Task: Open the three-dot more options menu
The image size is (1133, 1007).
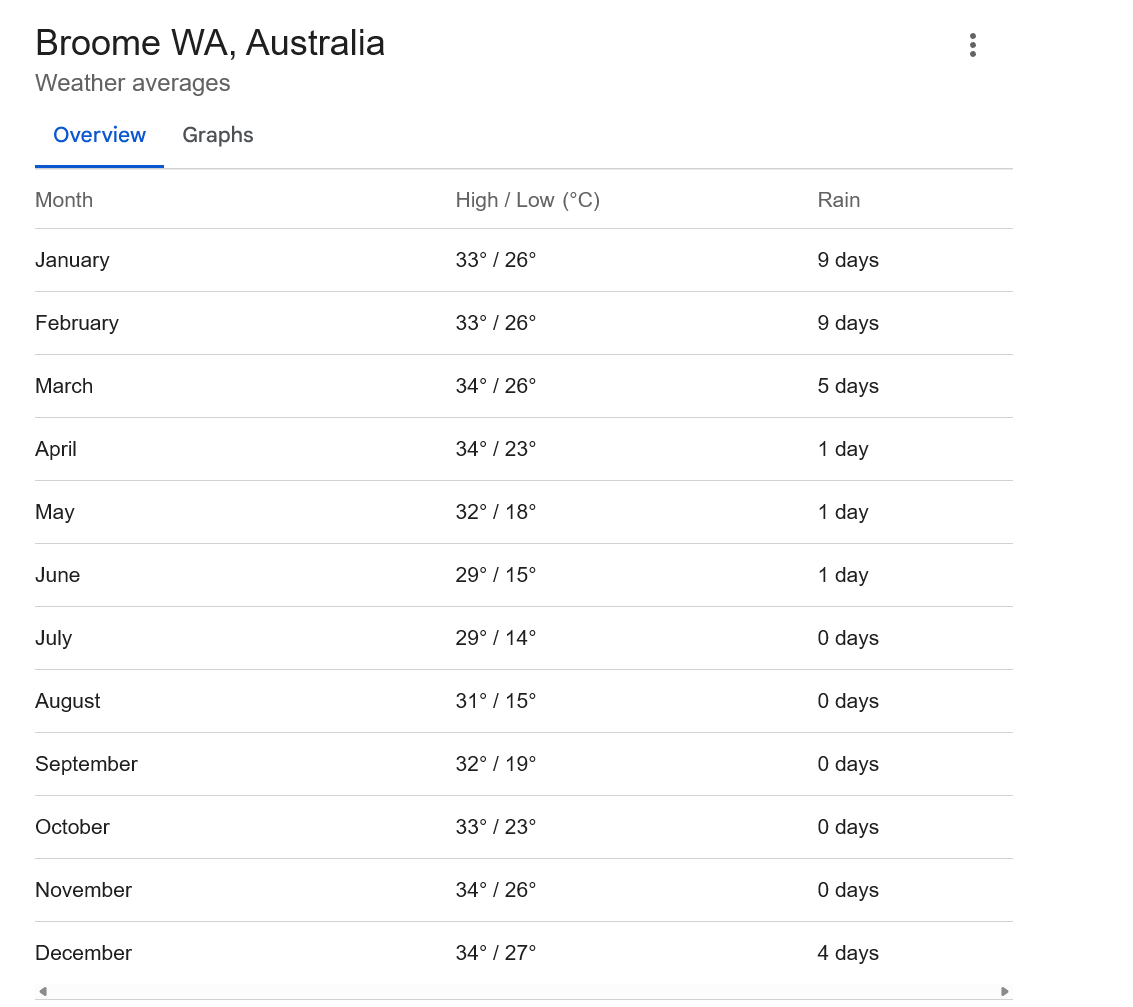Action: 973,45
